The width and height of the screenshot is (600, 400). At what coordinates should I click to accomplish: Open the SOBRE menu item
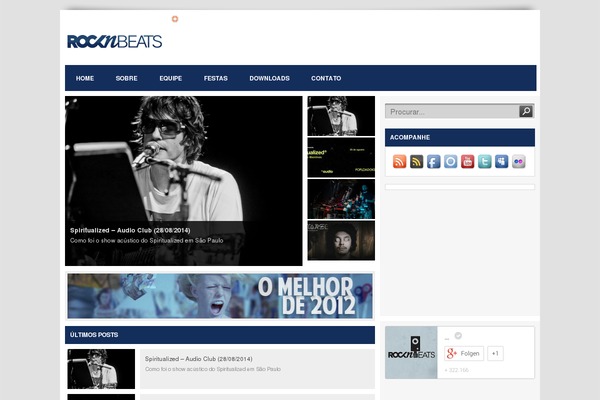pyautogui.click(x=127, y=78)
